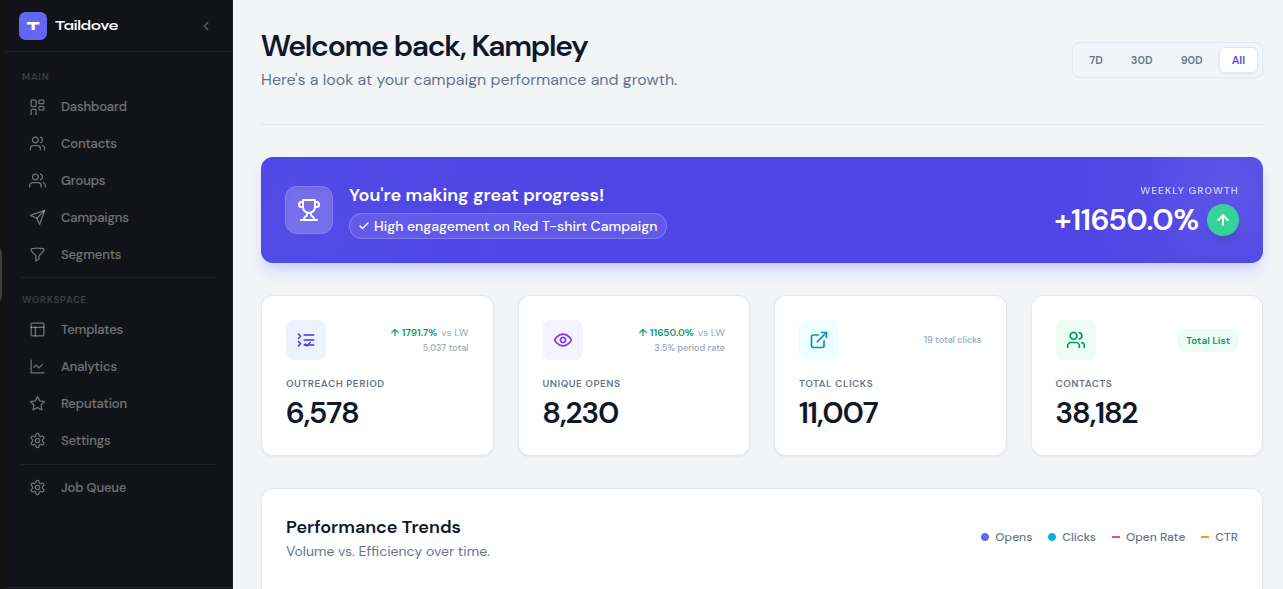Click the Reputation star icon

coord(37,403)
